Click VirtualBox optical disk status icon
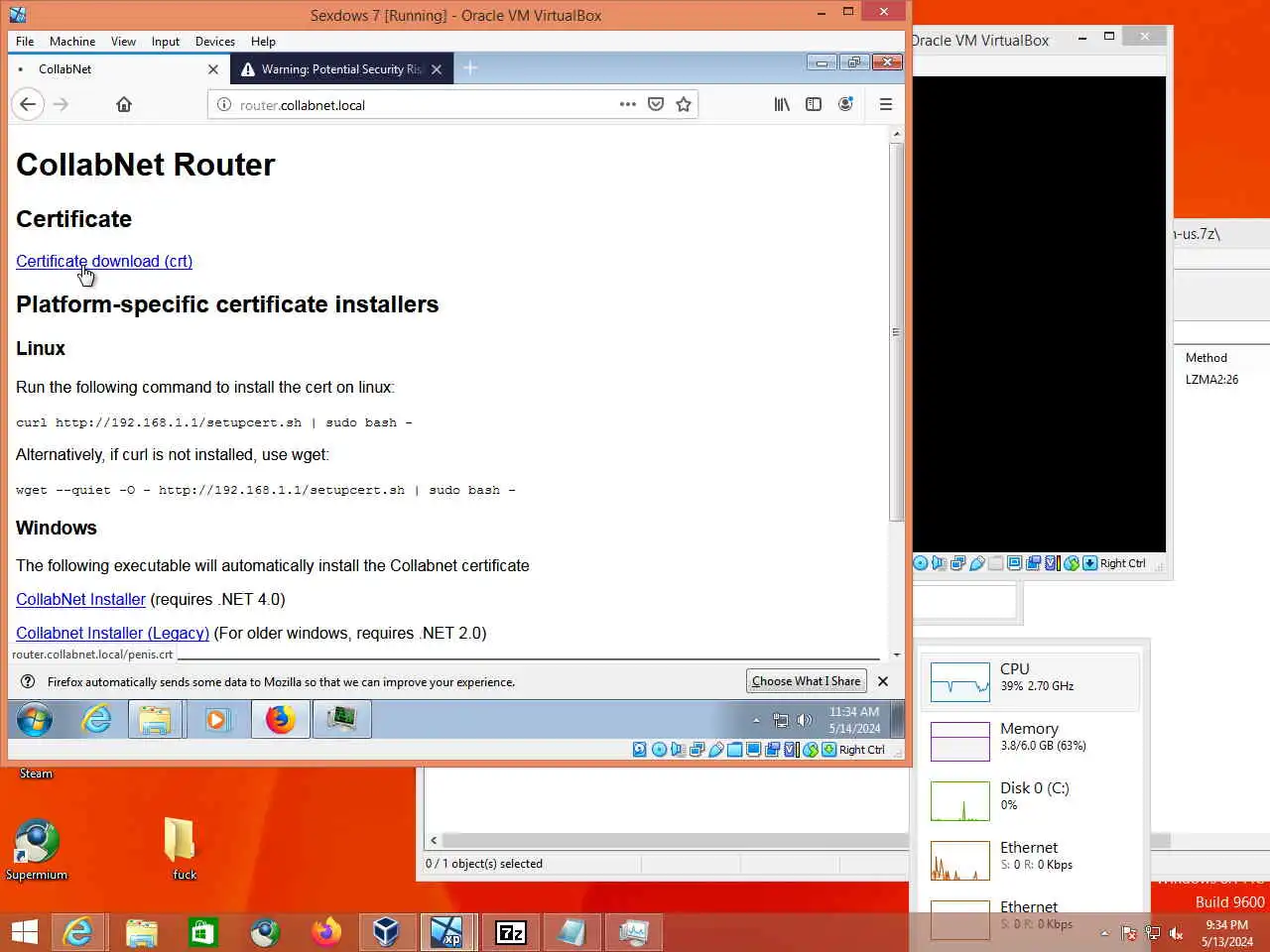This screenshot has height=952, width=1270. pos(659,750)
